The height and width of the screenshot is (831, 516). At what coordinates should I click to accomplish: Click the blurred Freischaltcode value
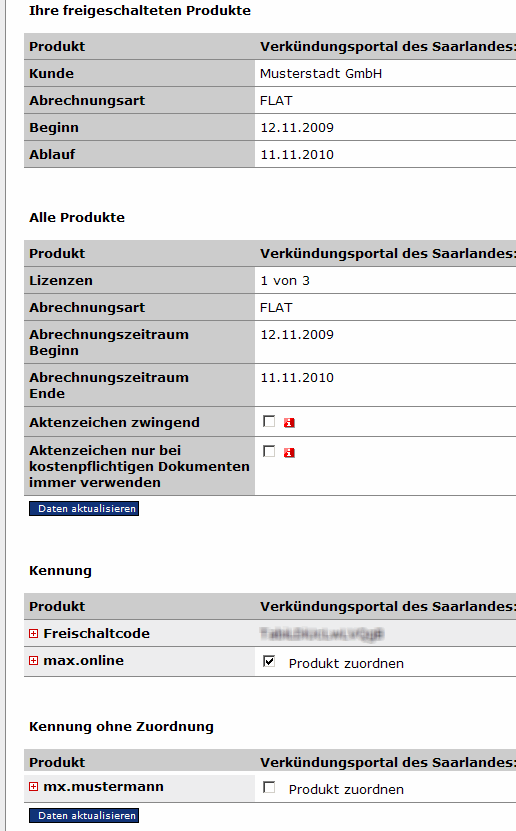coord(322,633)
